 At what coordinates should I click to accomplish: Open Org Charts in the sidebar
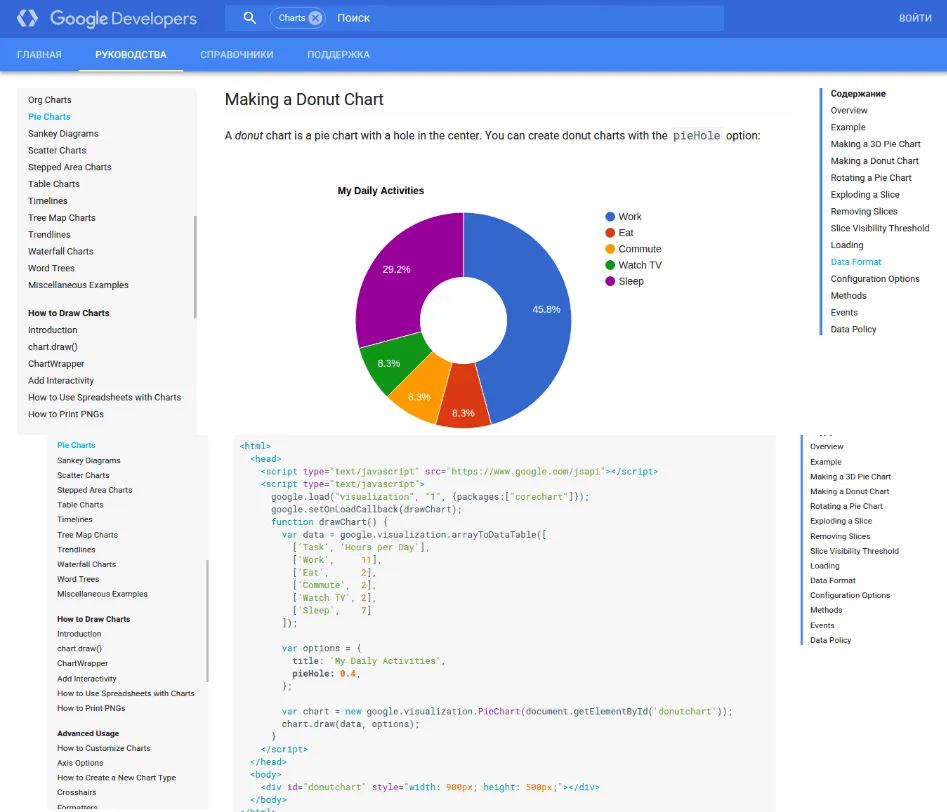50,100
